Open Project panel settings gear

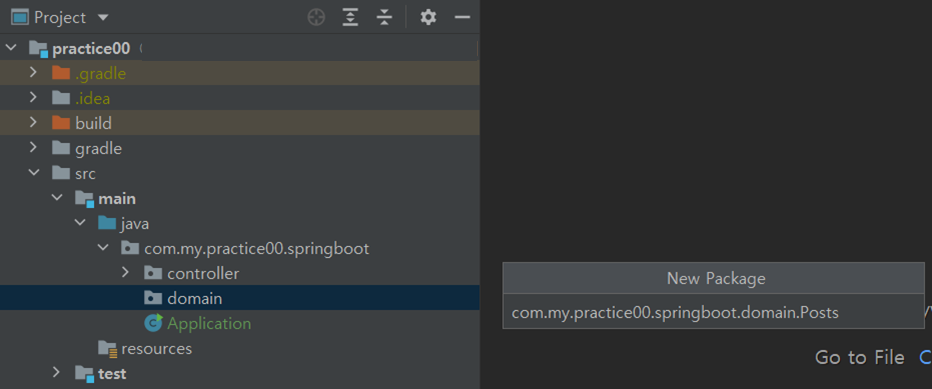pyautogui.click(x=428, y=17)
